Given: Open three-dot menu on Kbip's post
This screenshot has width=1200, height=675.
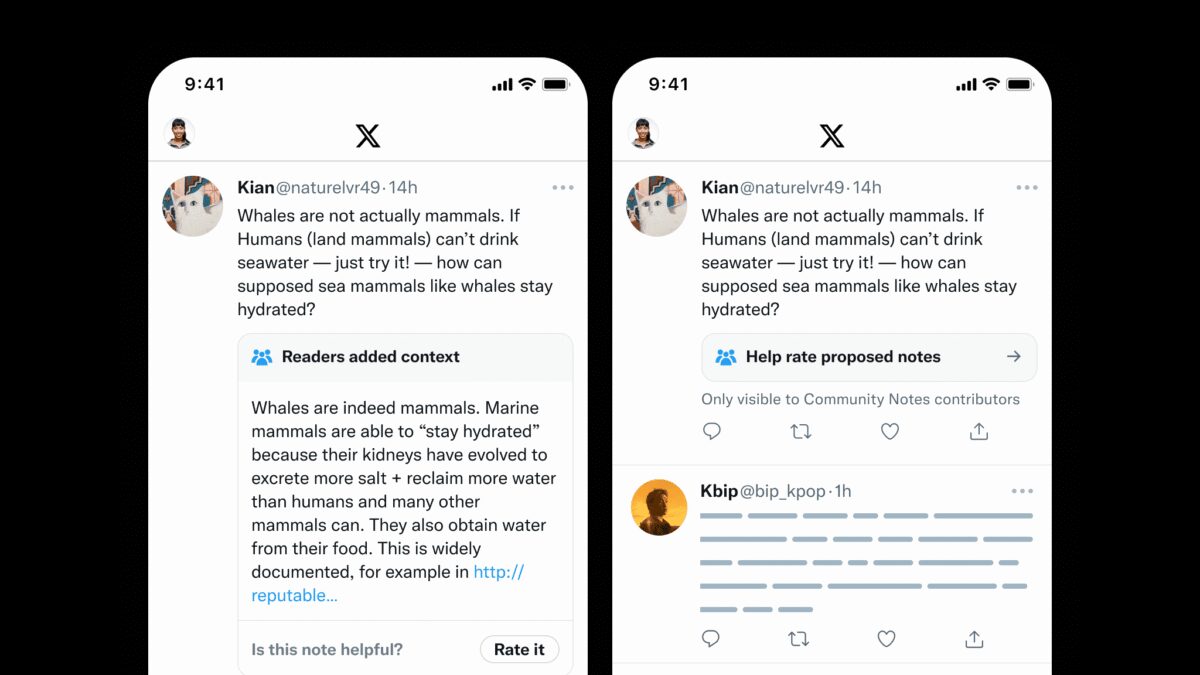Looking at the screenshot, I should coord(1022,491).
